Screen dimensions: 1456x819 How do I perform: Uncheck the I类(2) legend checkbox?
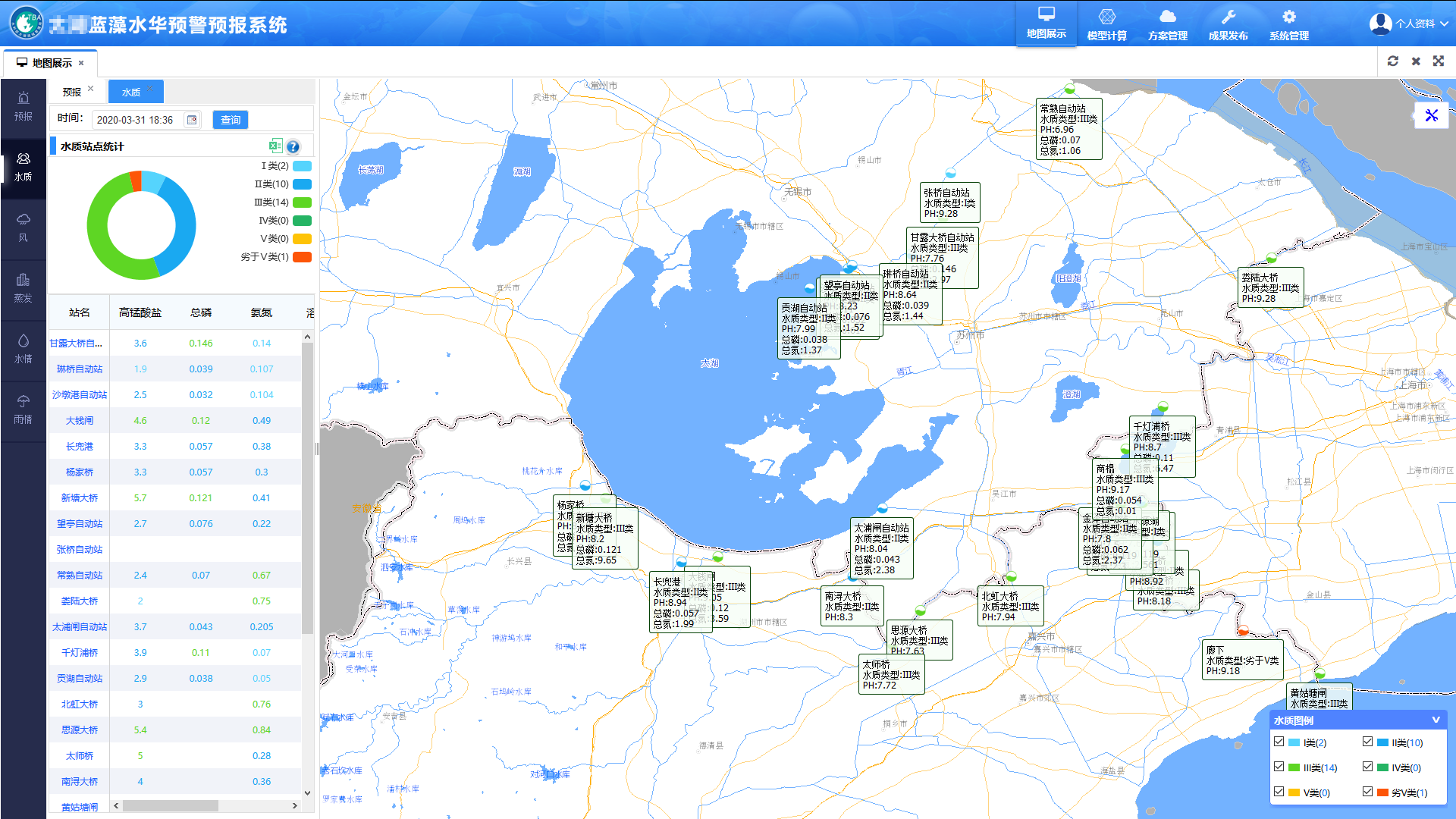tap(1279, 742)
